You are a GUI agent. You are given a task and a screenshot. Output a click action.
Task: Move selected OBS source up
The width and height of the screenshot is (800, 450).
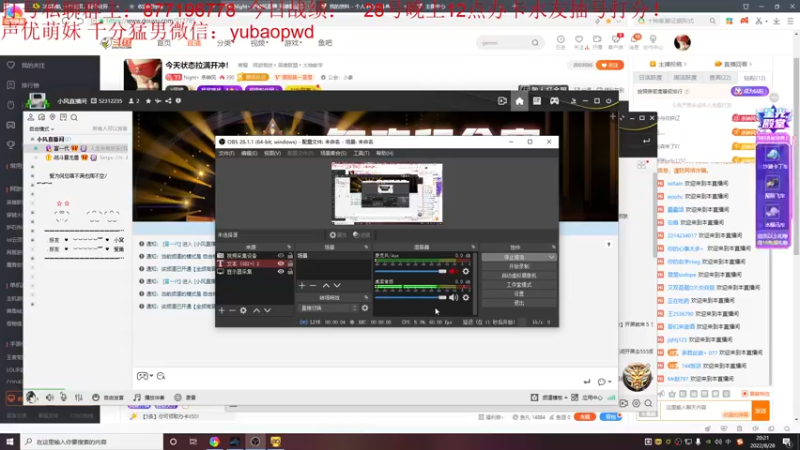(x=257, y=310)
